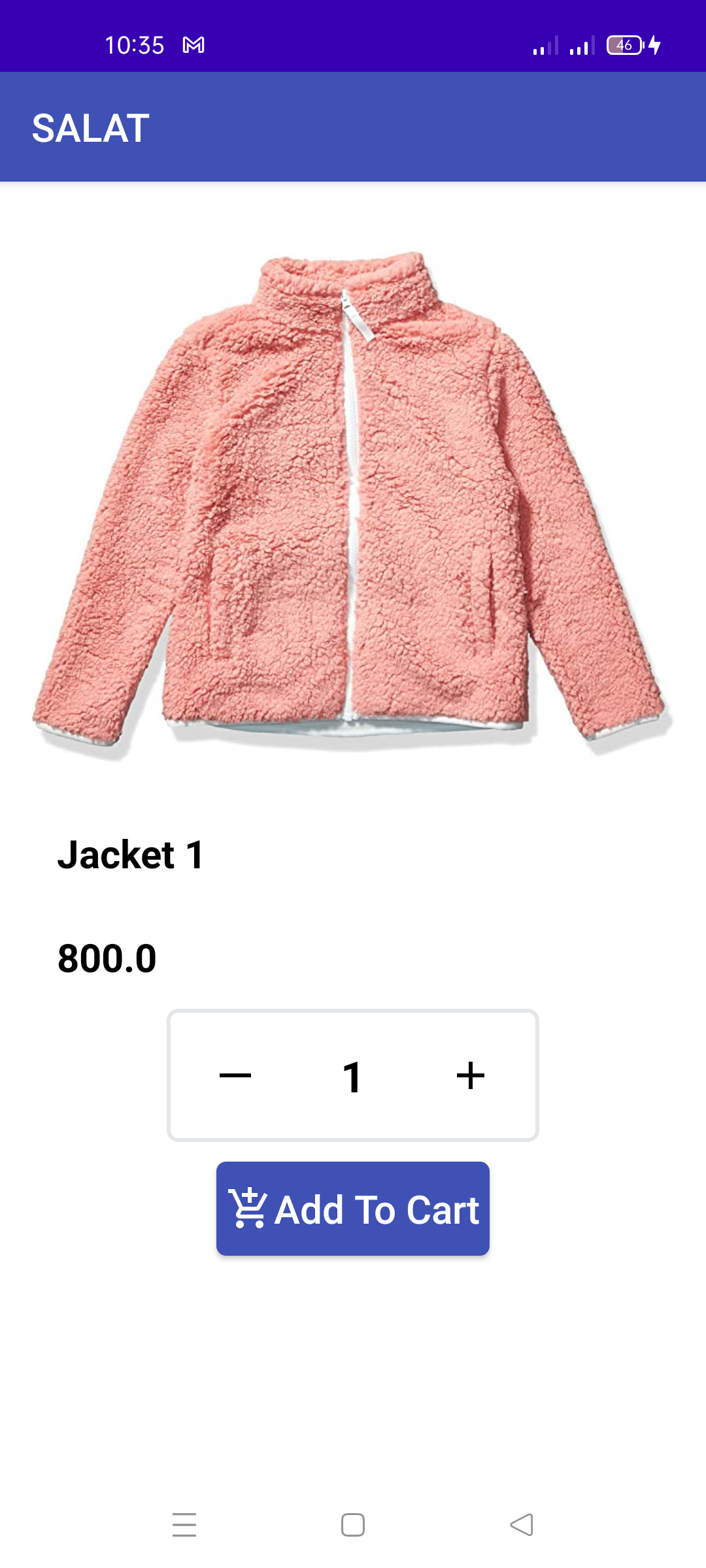
Task: Select the Jacket 1 product name
Action: pyautogui.click(x=131, y=855)
